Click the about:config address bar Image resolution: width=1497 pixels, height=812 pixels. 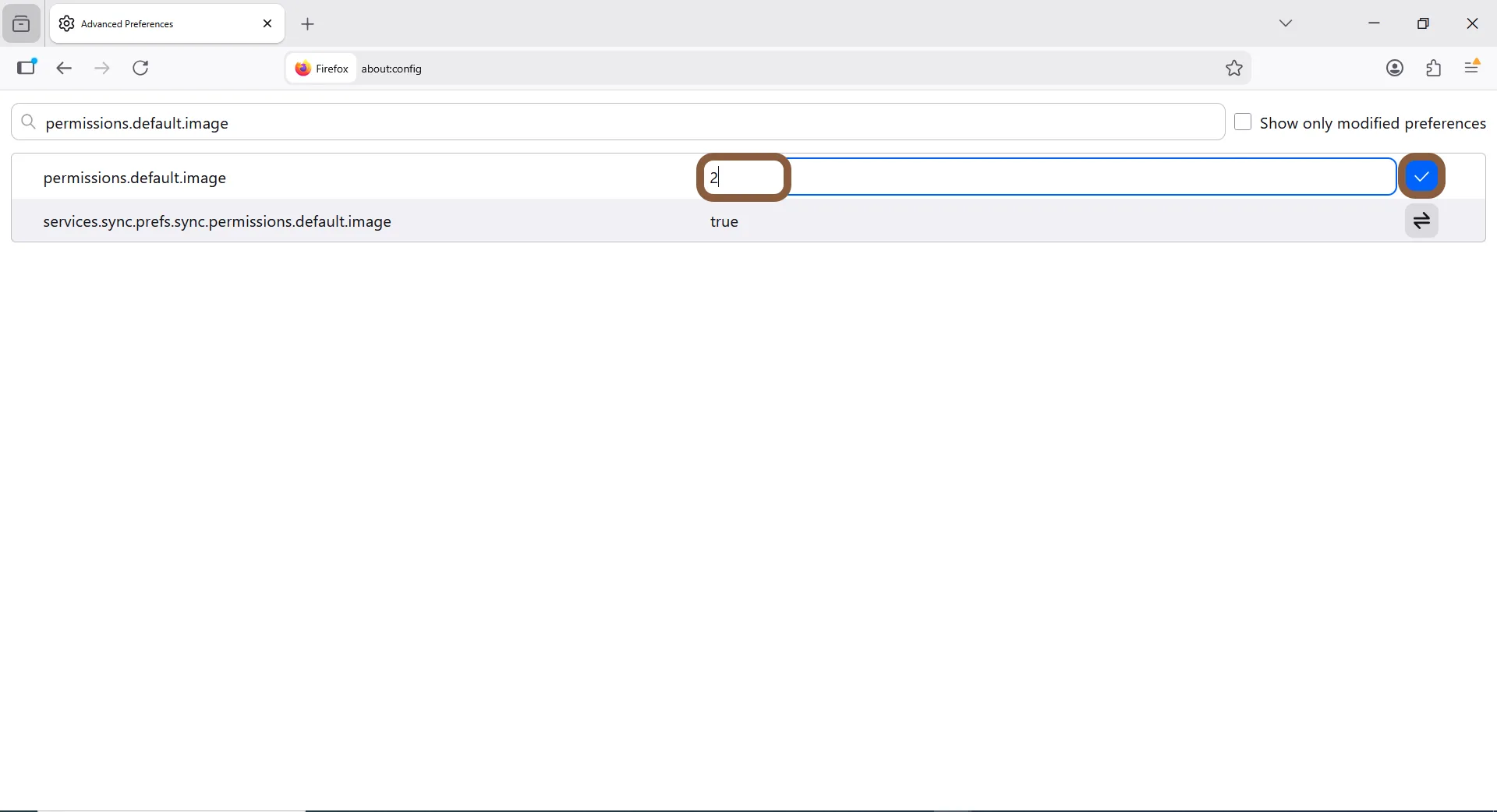point(780,69)
